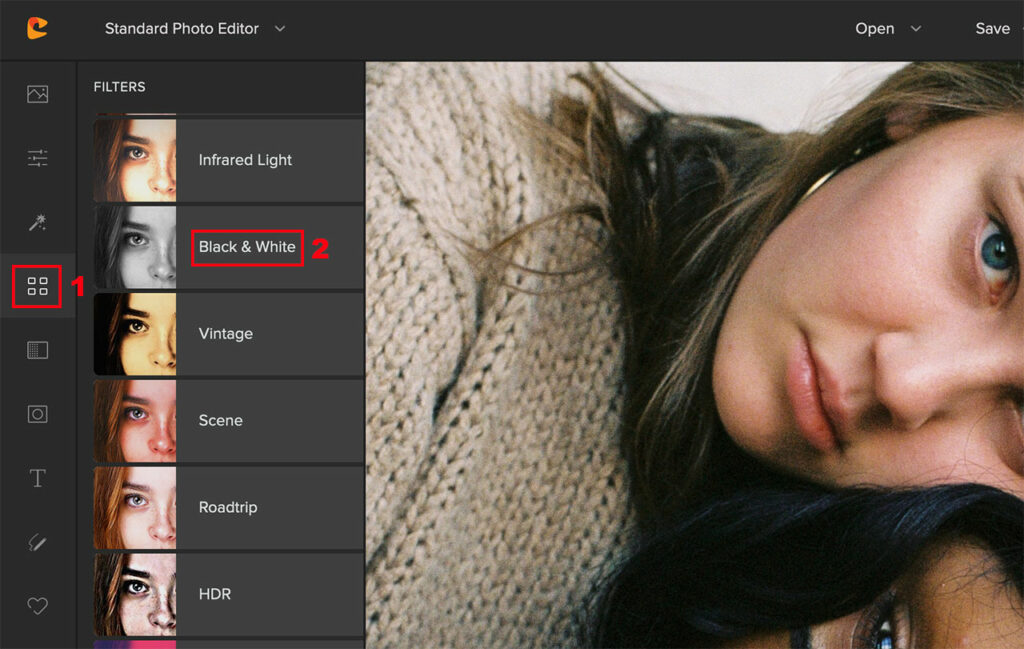1024x649 pixels.
Task: Select the Drawing brush icon
Action: point(38,542)
